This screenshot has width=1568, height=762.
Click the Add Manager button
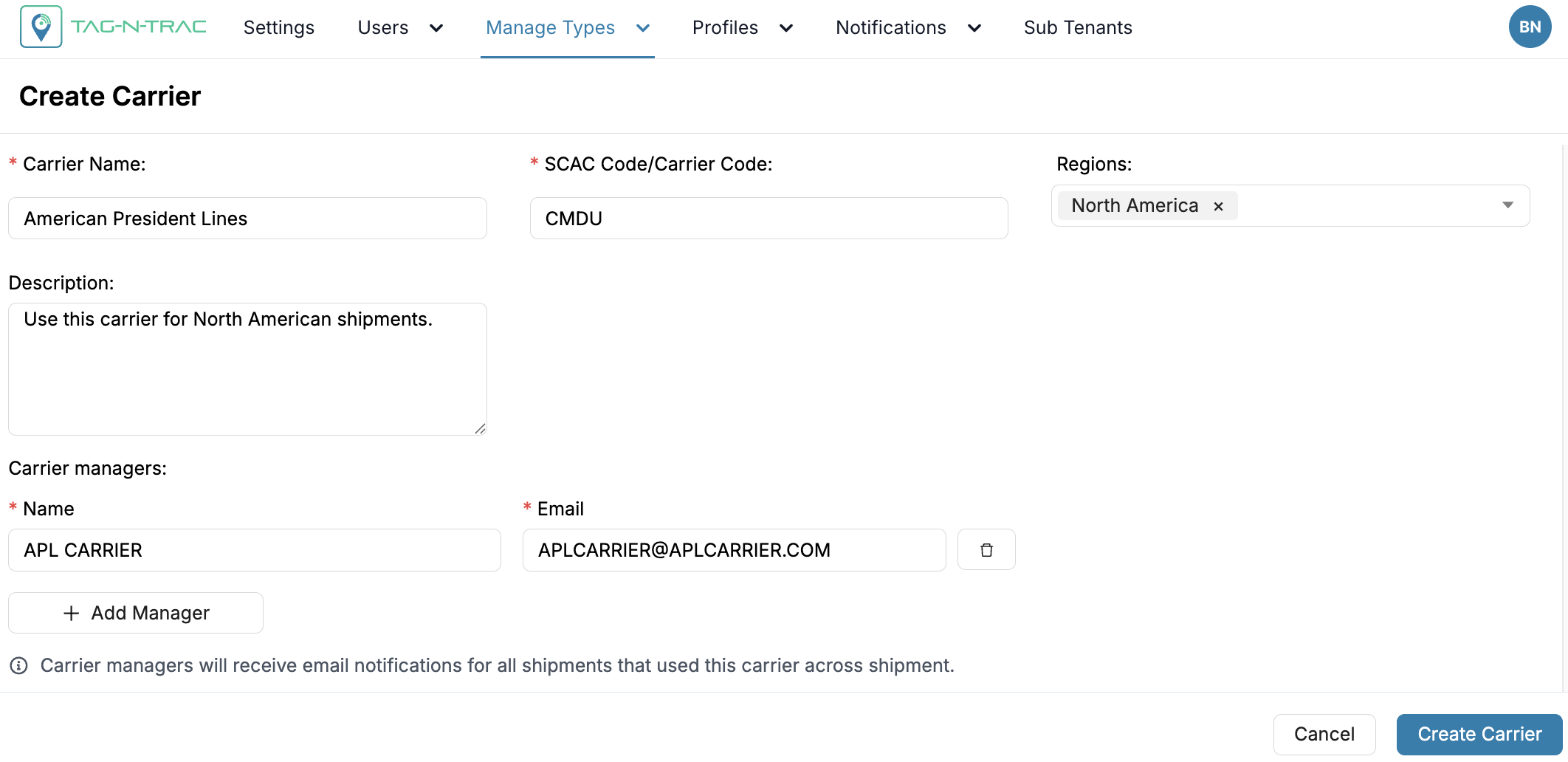[136, 613]
